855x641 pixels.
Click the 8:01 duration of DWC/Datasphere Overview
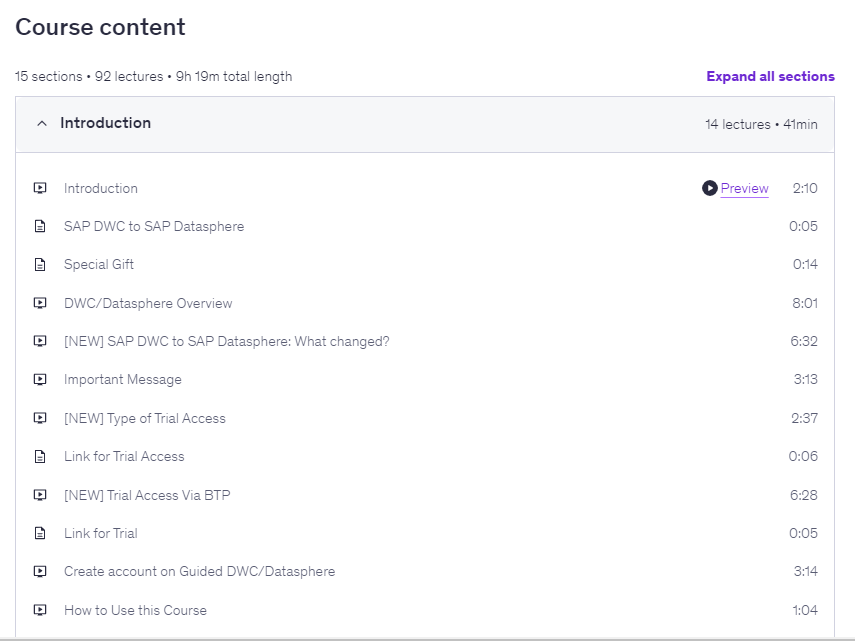click(803, 303)
